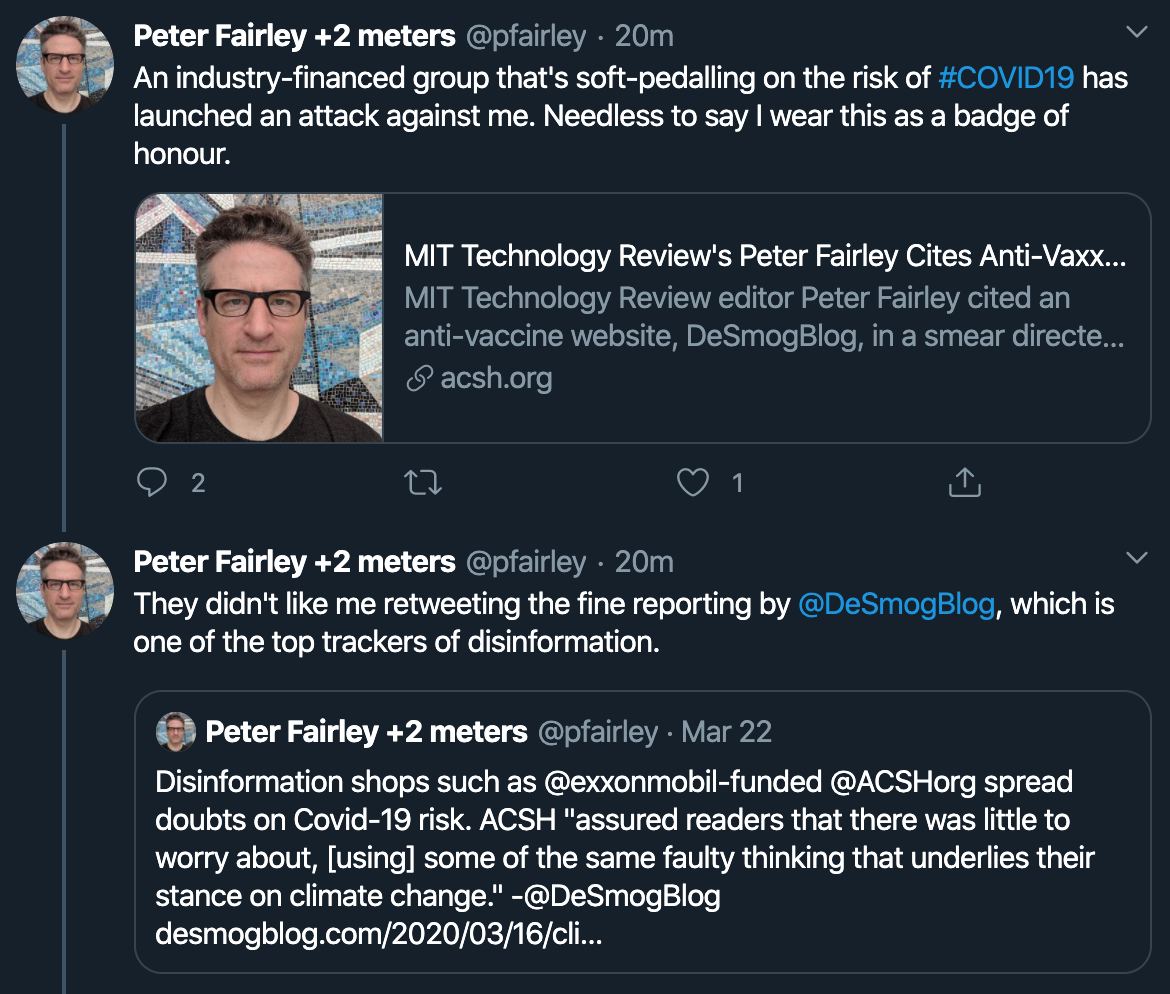
Task: Click small avatar in the quoted tweet
Action: click(176, 732)
